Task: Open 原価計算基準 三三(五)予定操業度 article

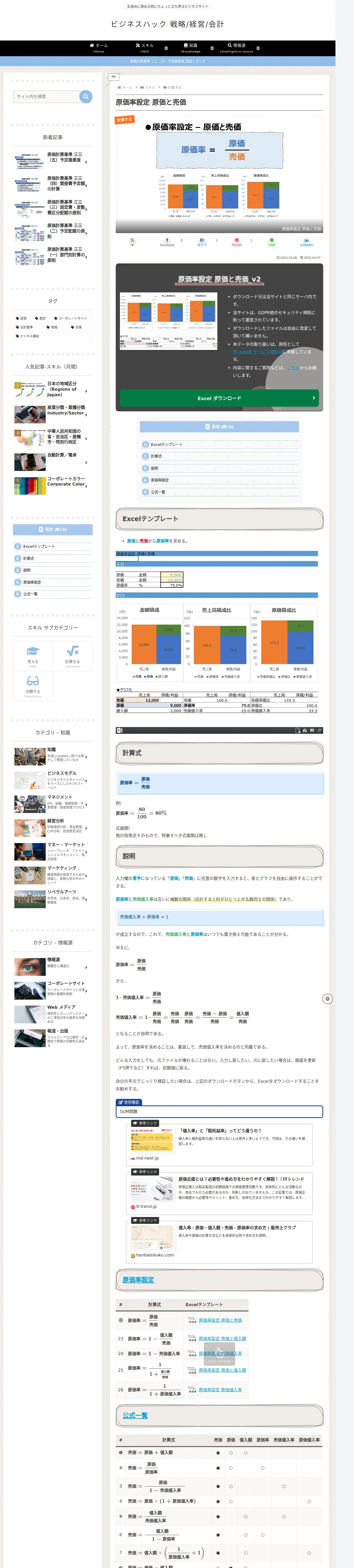Action: [x=53, y=160]
